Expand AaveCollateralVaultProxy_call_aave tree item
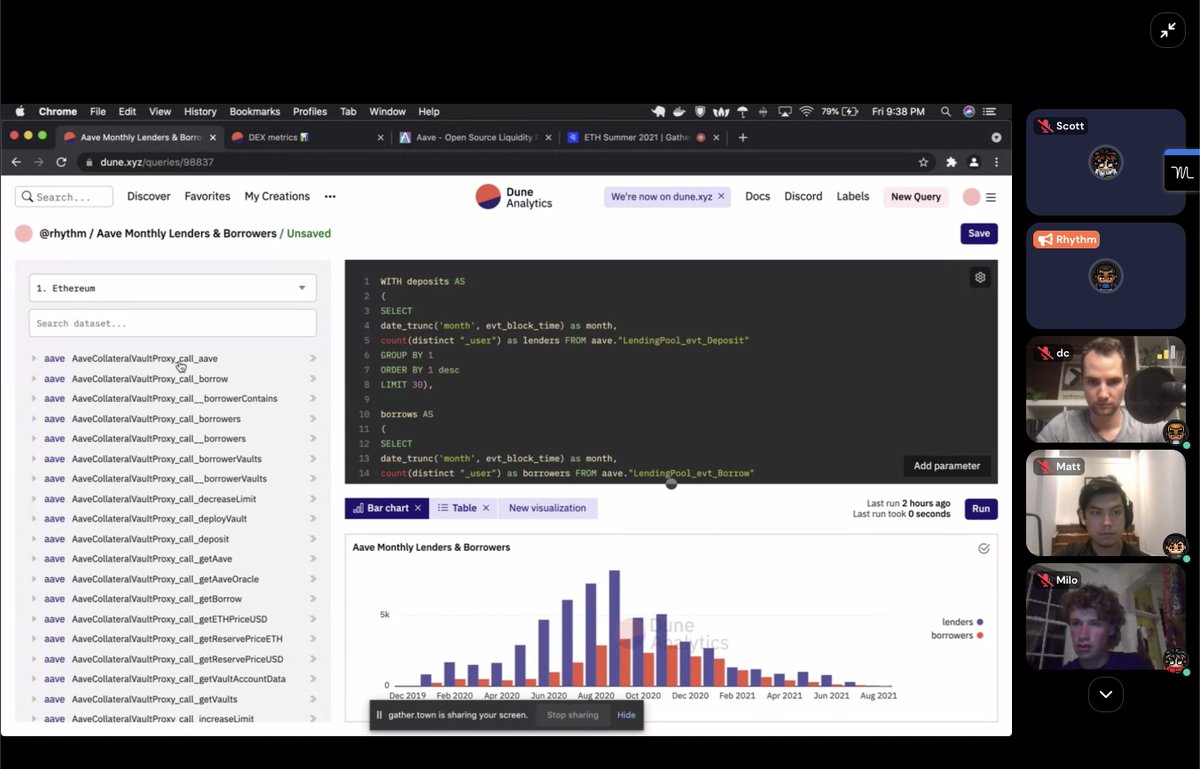 (x=34, y=358)
